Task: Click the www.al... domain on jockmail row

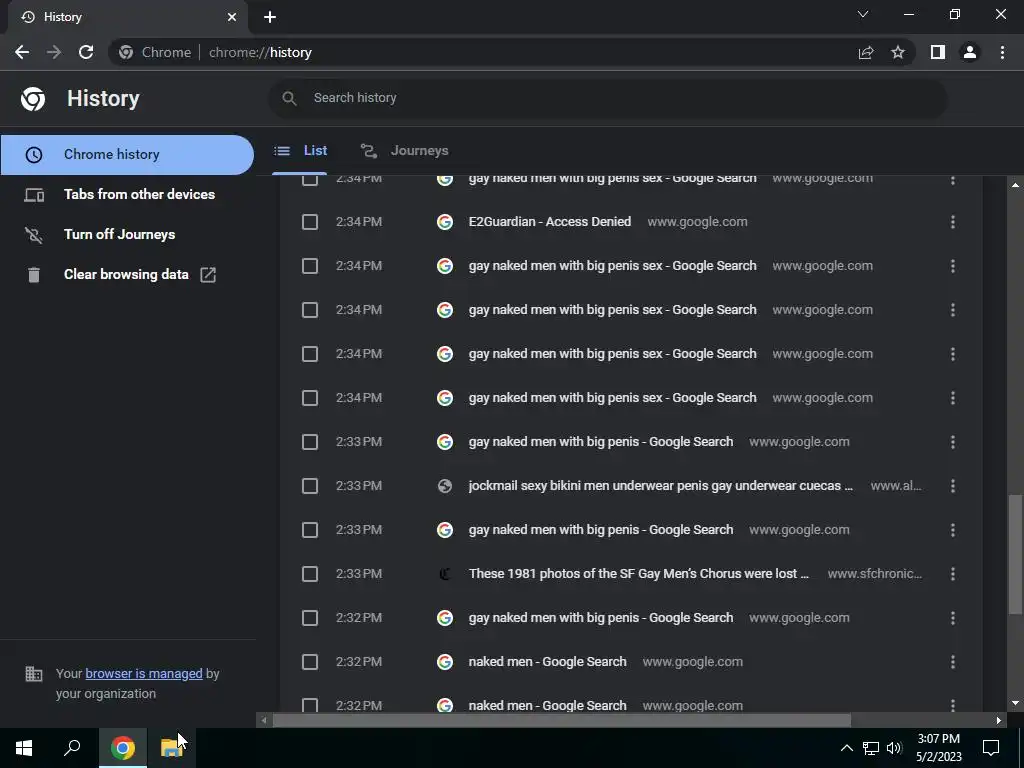Action: pyautogui.click(x=895, y=486)
